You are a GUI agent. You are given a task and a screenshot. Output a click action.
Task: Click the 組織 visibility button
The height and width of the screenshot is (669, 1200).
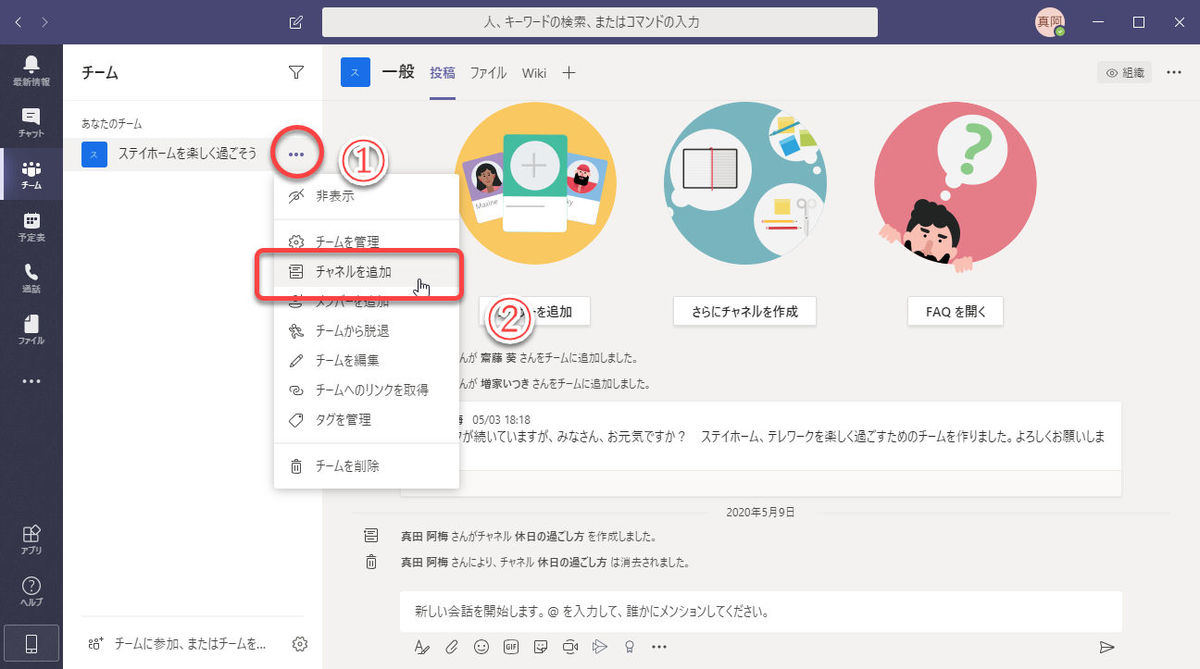click(1124, 72)
